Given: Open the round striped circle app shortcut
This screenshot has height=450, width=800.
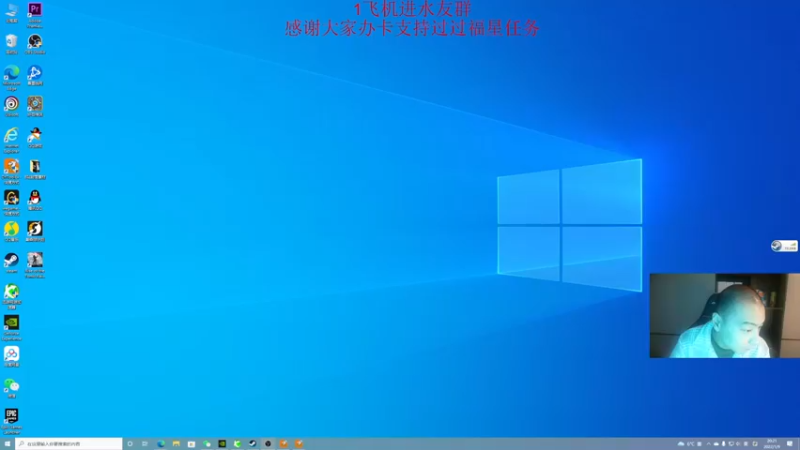Looking at the screenshot, I should [11, 106].
